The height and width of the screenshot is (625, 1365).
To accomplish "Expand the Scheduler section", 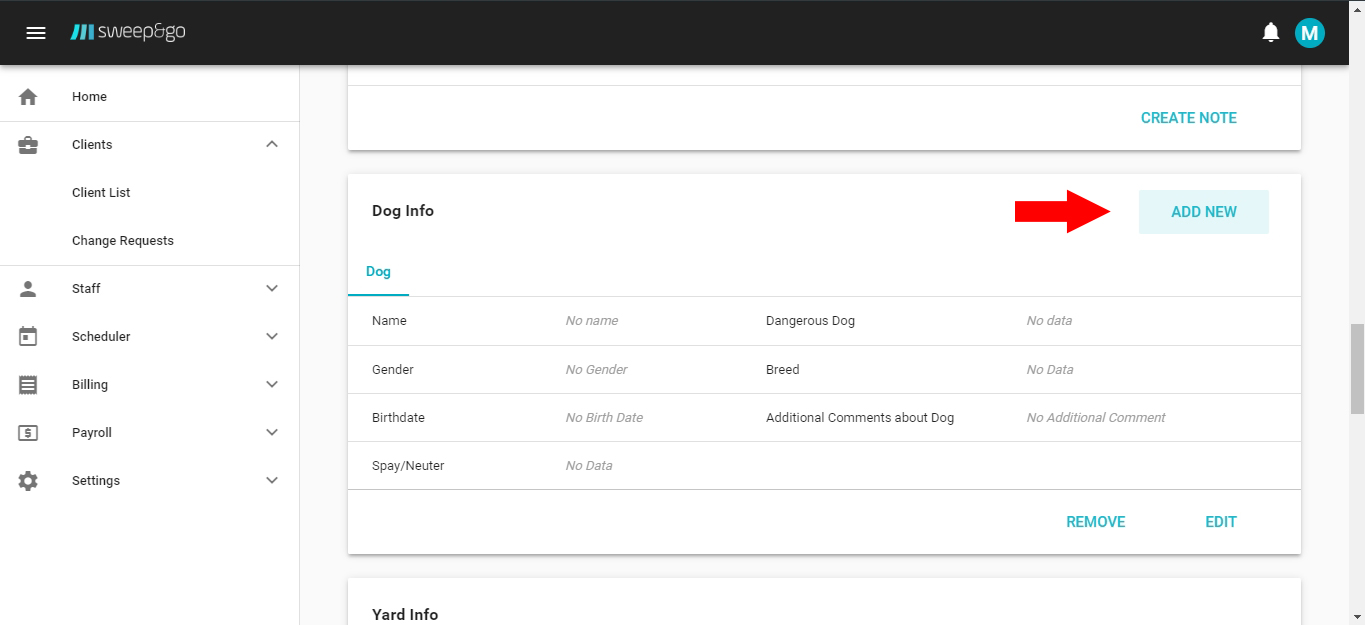I will pos(271,336).
